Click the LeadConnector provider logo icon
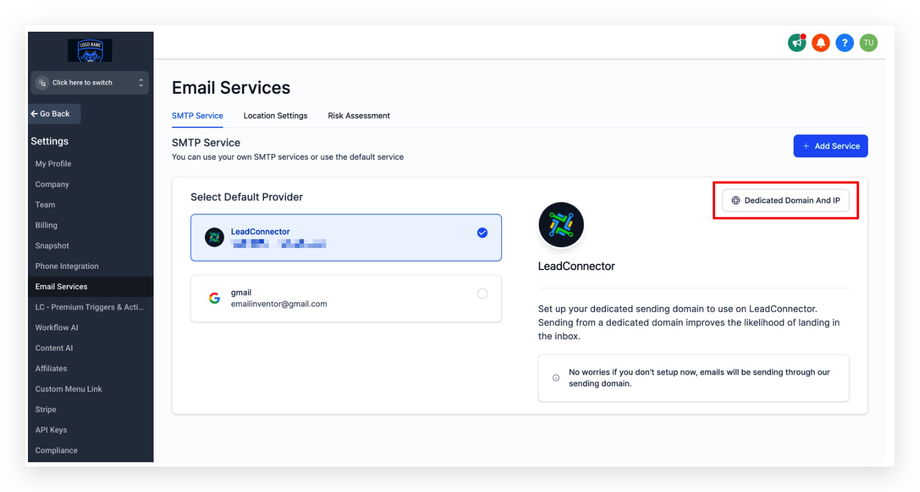 pyautogui.click(x=214, y=237)
